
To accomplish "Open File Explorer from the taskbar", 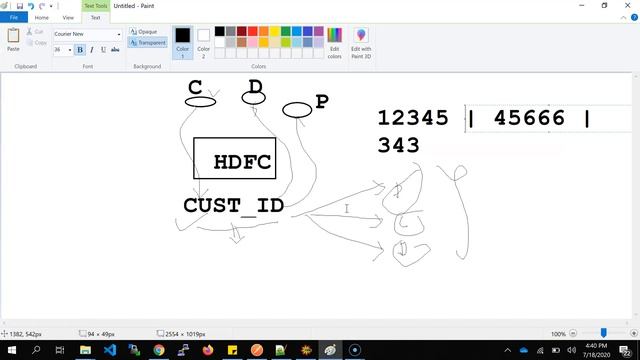I will click(85, 350).
